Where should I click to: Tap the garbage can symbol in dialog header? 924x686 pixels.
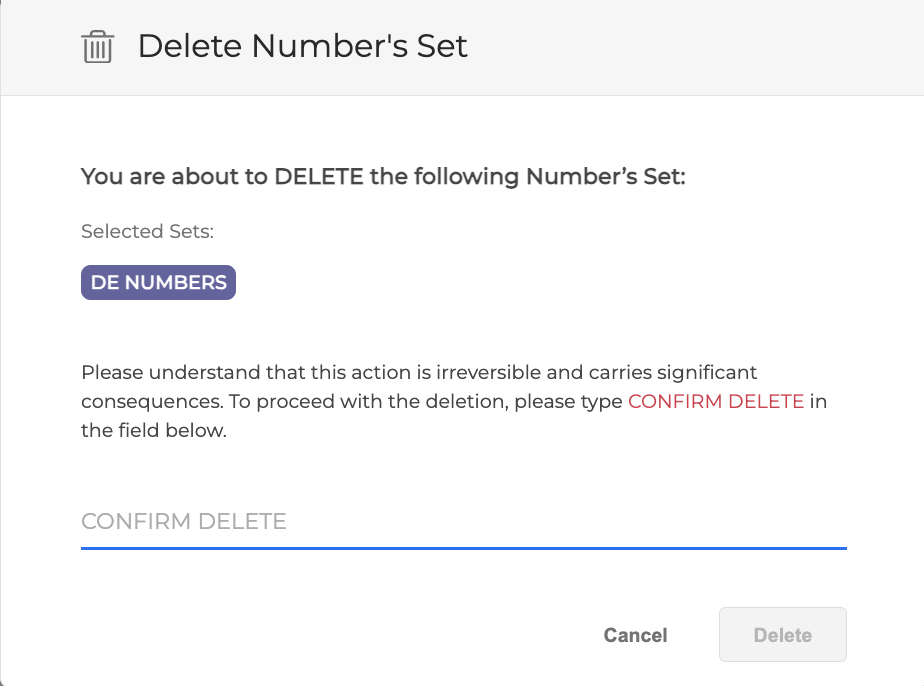tap(97, 46)
